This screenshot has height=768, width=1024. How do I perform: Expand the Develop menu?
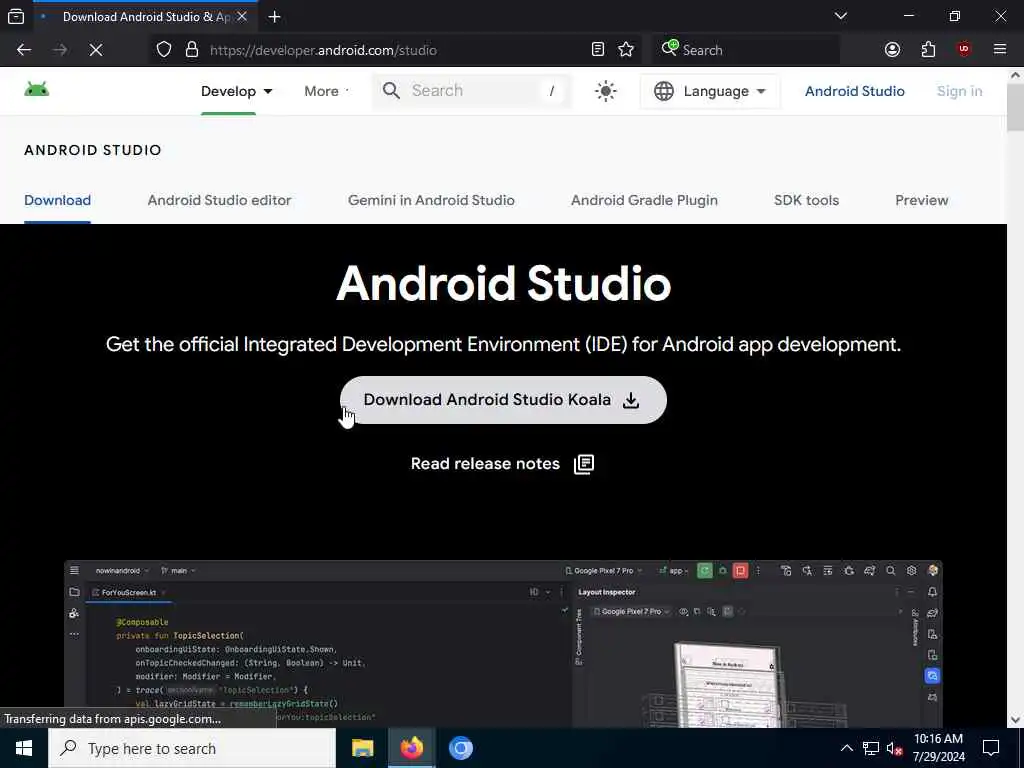(236, 91)
